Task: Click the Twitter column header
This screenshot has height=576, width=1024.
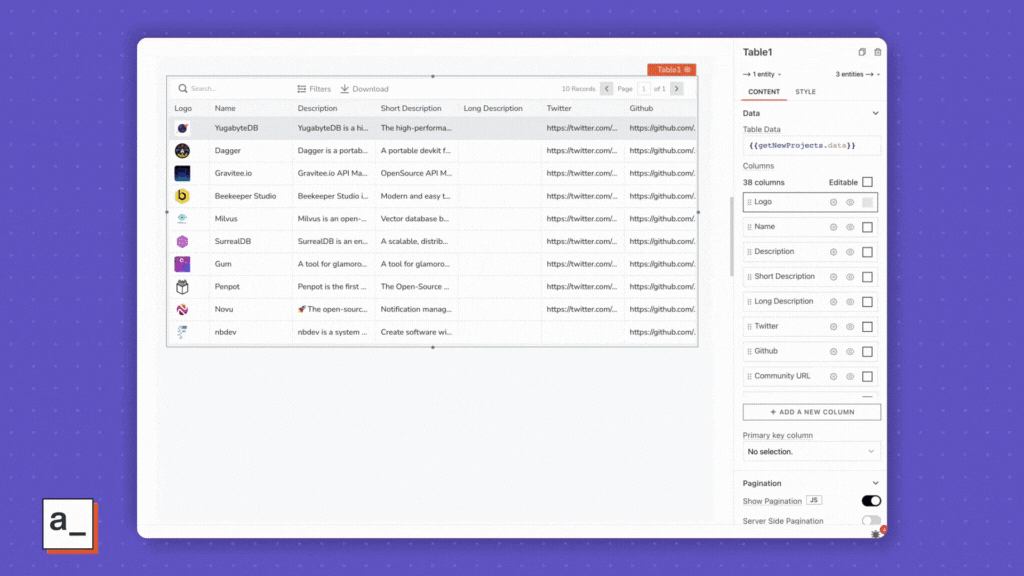Action: coord(559,108)
